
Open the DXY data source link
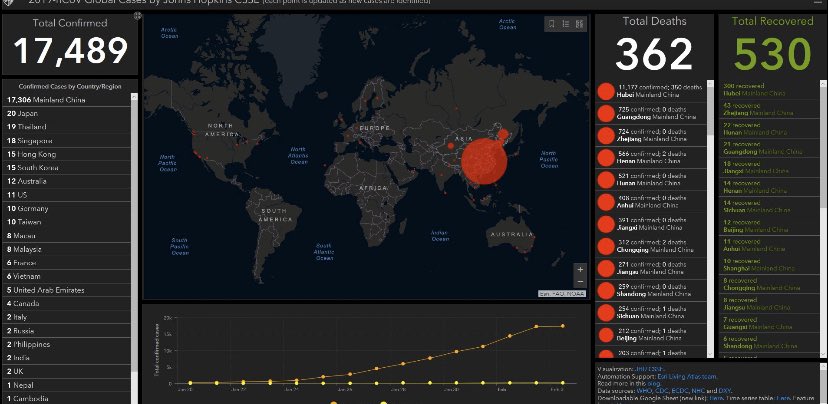click(725, 391)
